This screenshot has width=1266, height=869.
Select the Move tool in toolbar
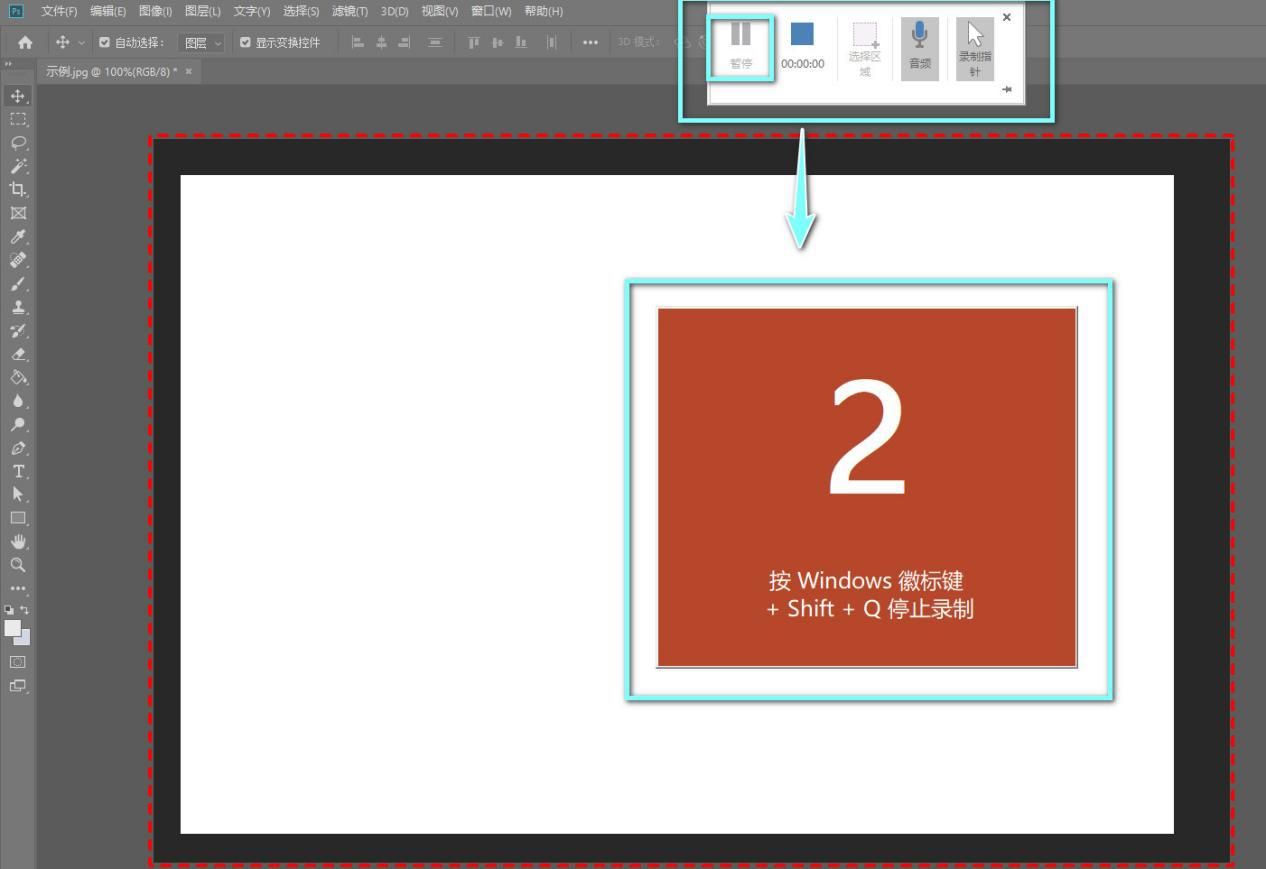click(x=18, y=96)
